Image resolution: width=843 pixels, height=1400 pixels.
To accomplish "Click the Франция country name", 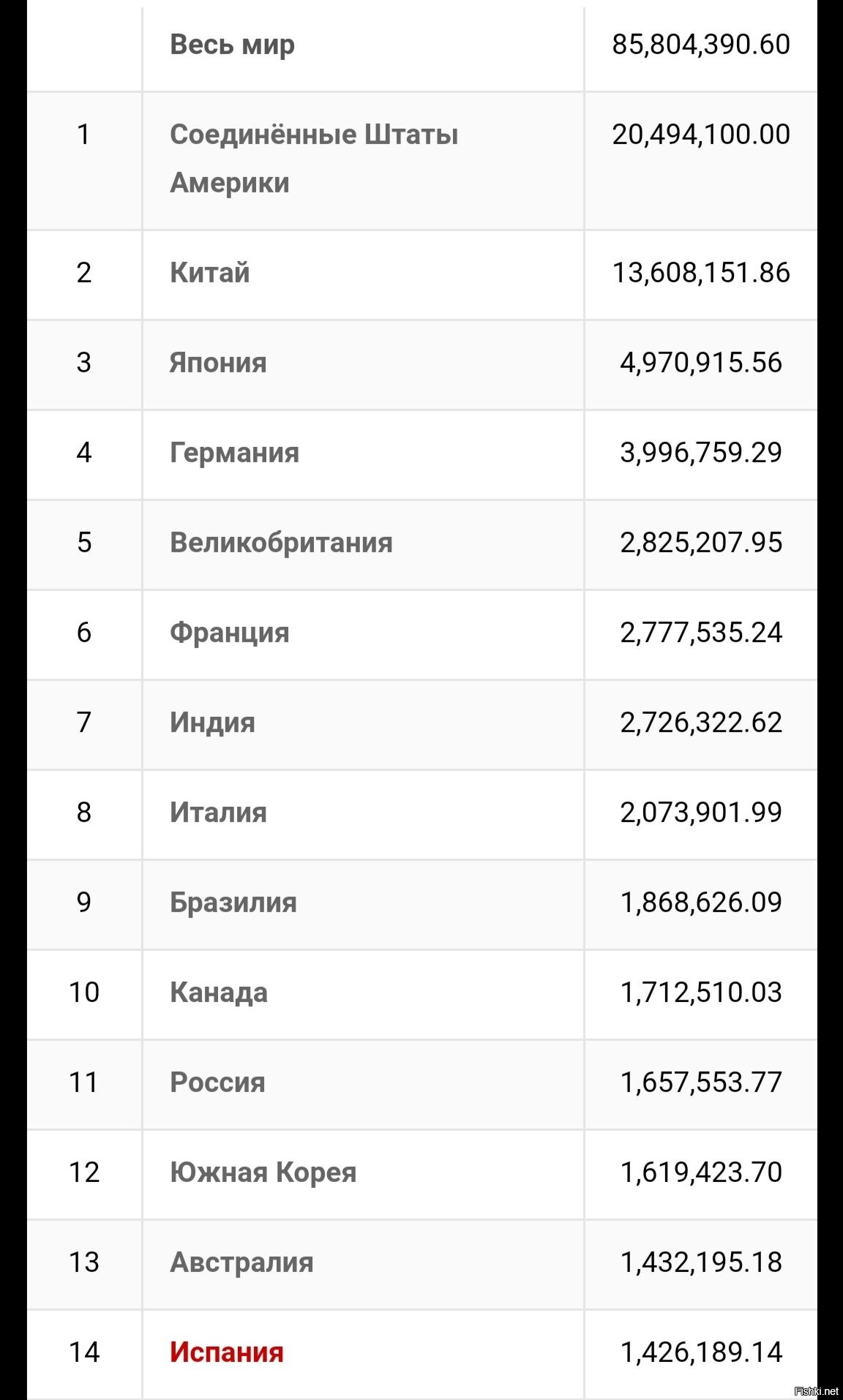I will 229,633.
